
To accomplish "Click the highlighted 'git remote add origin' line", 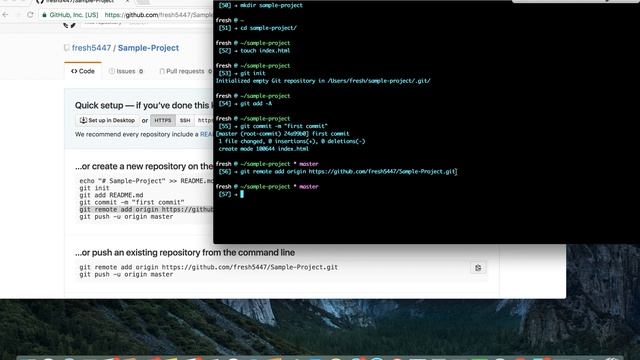I will 146,209.
